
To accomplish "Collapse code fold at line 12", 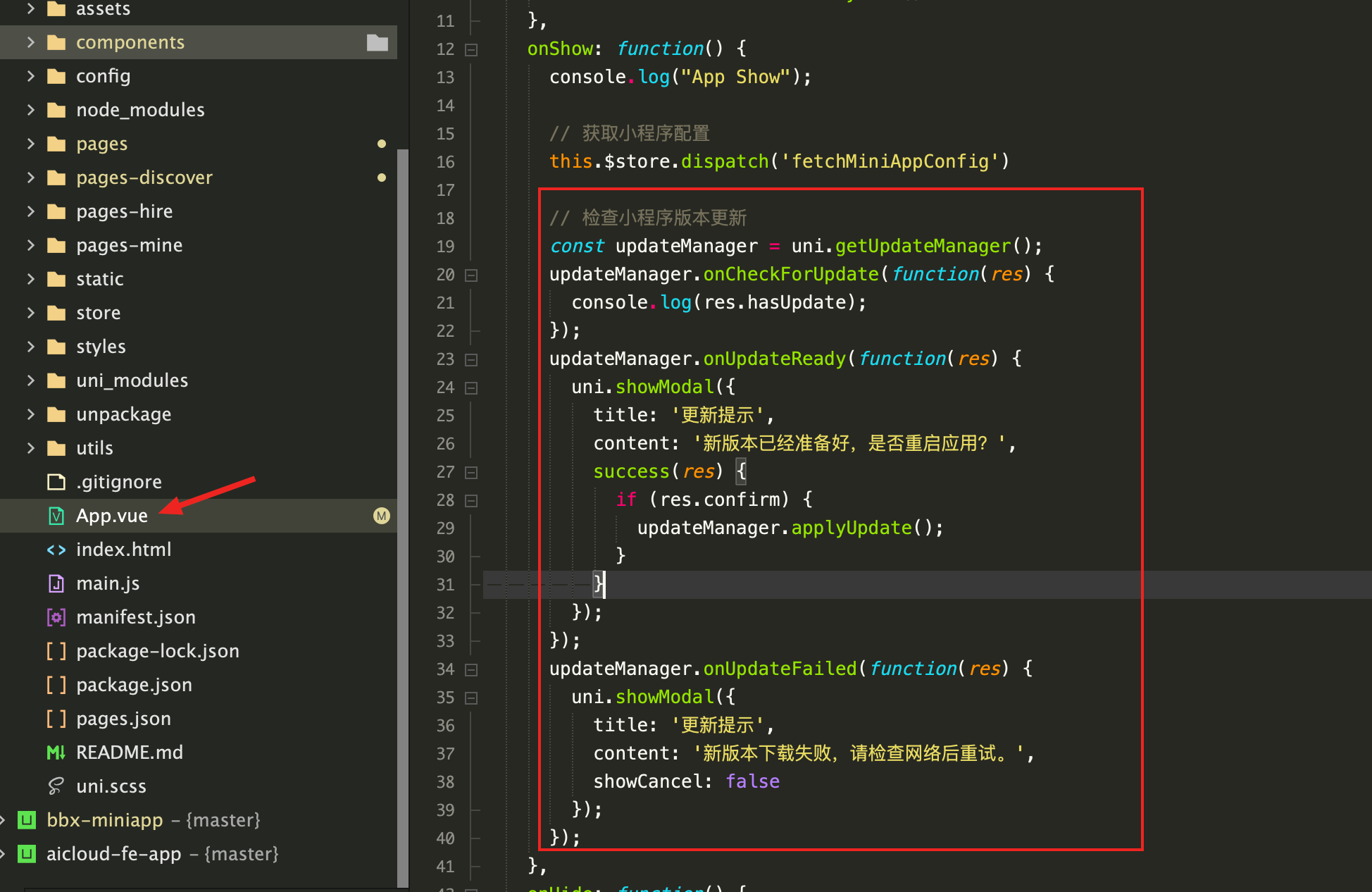I will pyautogui.click(x=471, y=49).
